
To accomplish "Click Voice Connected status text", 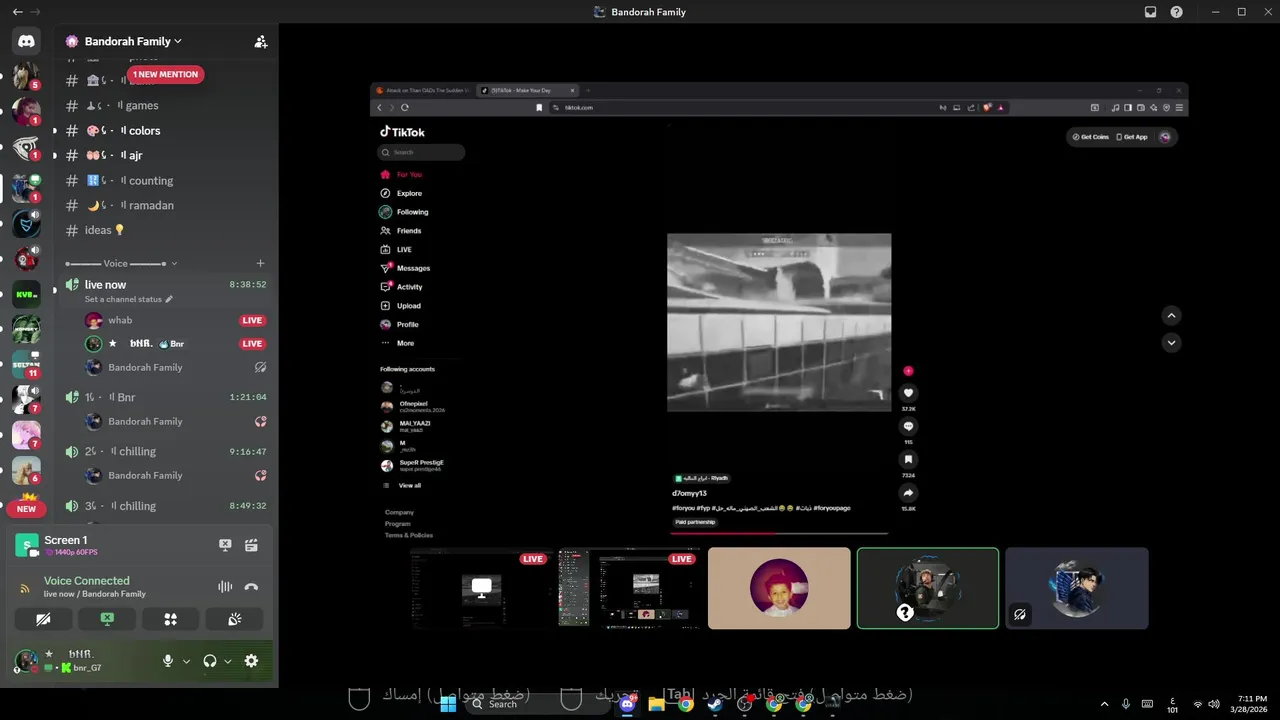I will (87, 581).
